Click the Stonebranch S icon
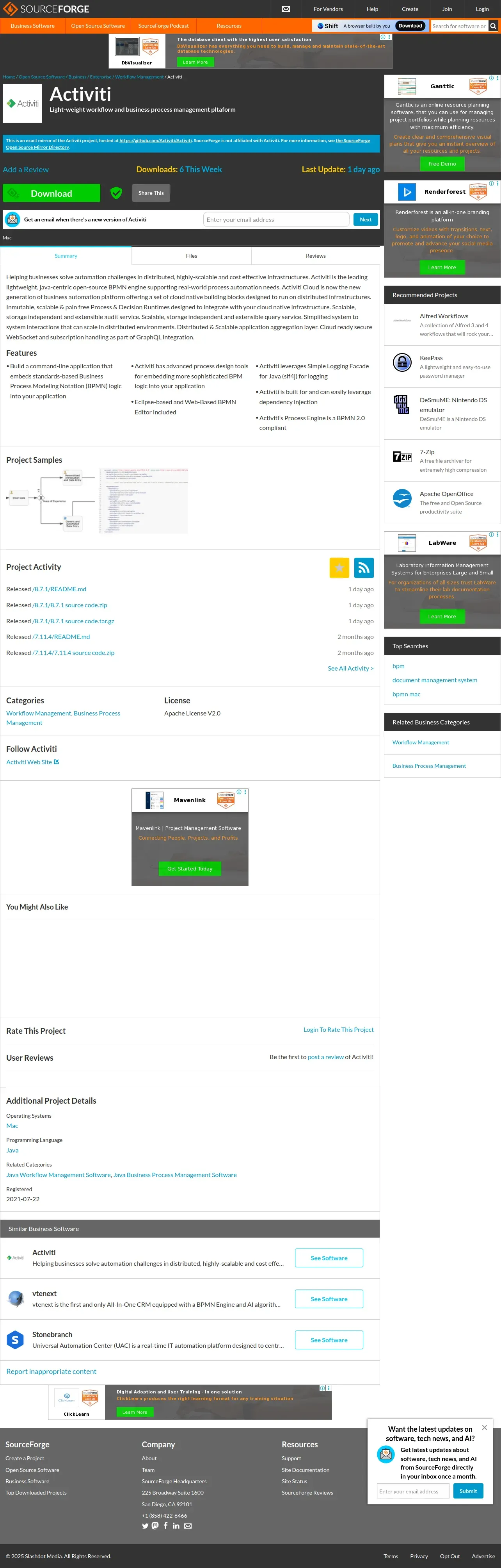The image size is (501, 1568). point(15,1339)
